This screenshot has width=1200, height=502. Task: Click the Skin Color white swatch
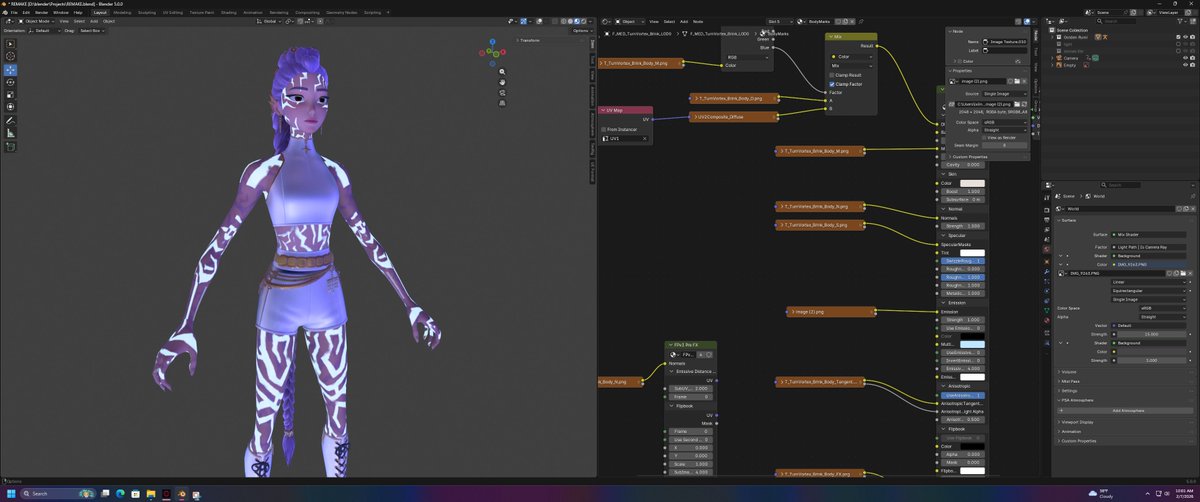point(973,183)
